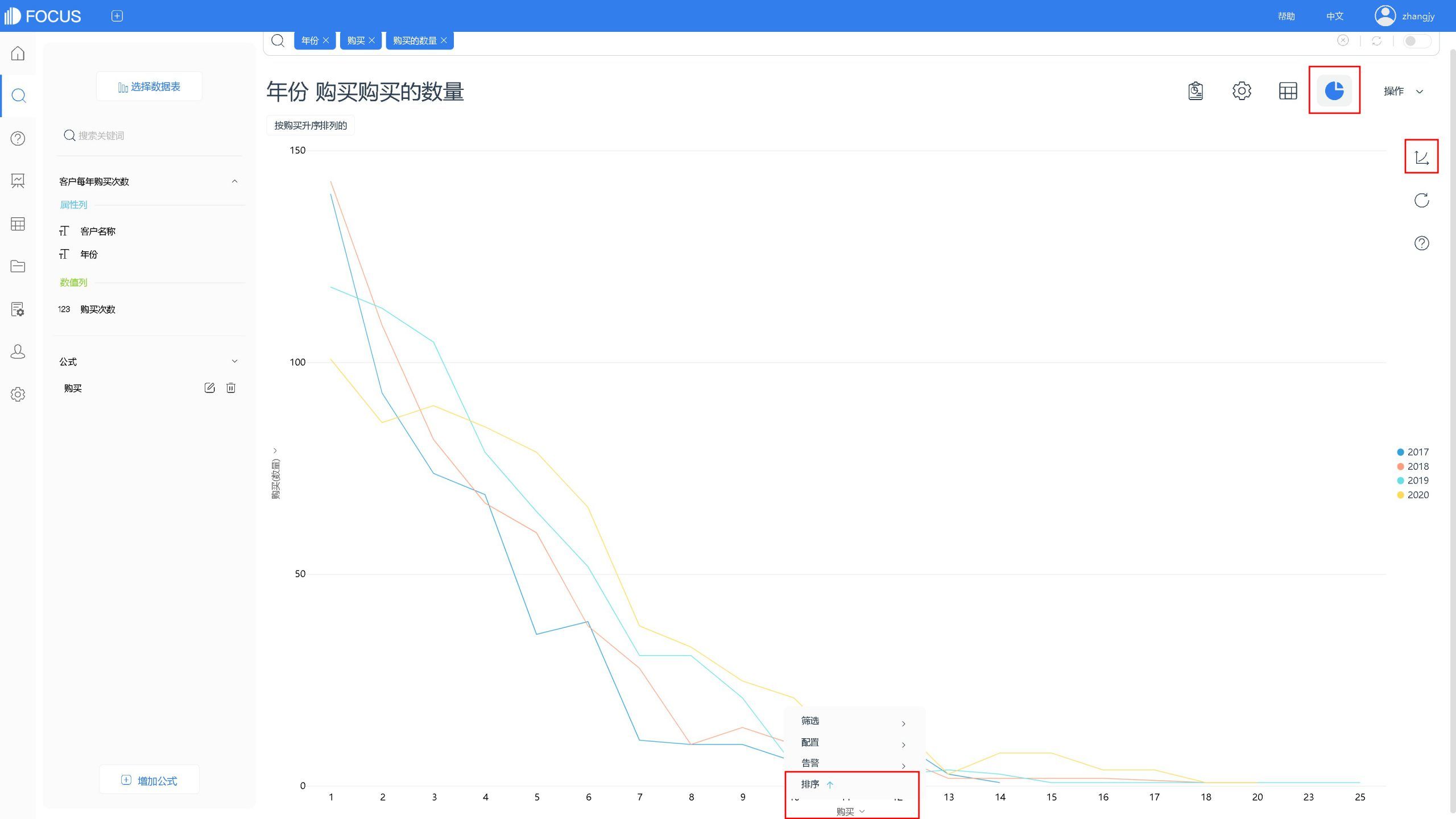Screen dimensions: 1456x819
Task: Toggle the 2018 legend series
Action: pyautogui.click(x=1413, y=466)
